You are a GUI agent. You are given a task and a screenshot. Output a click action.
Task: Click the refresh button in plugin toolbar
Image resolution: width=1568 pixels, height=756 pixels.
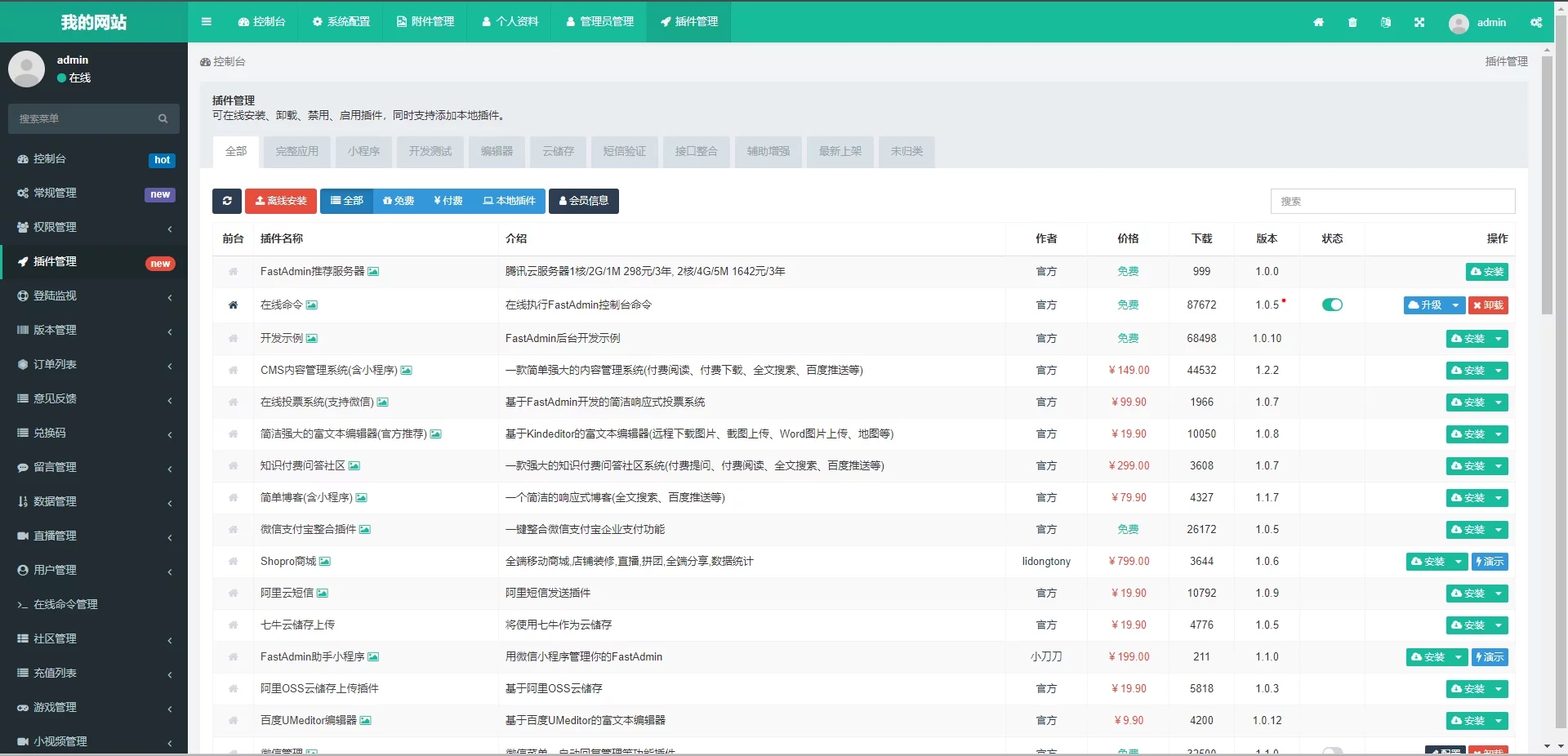[227, 201]
